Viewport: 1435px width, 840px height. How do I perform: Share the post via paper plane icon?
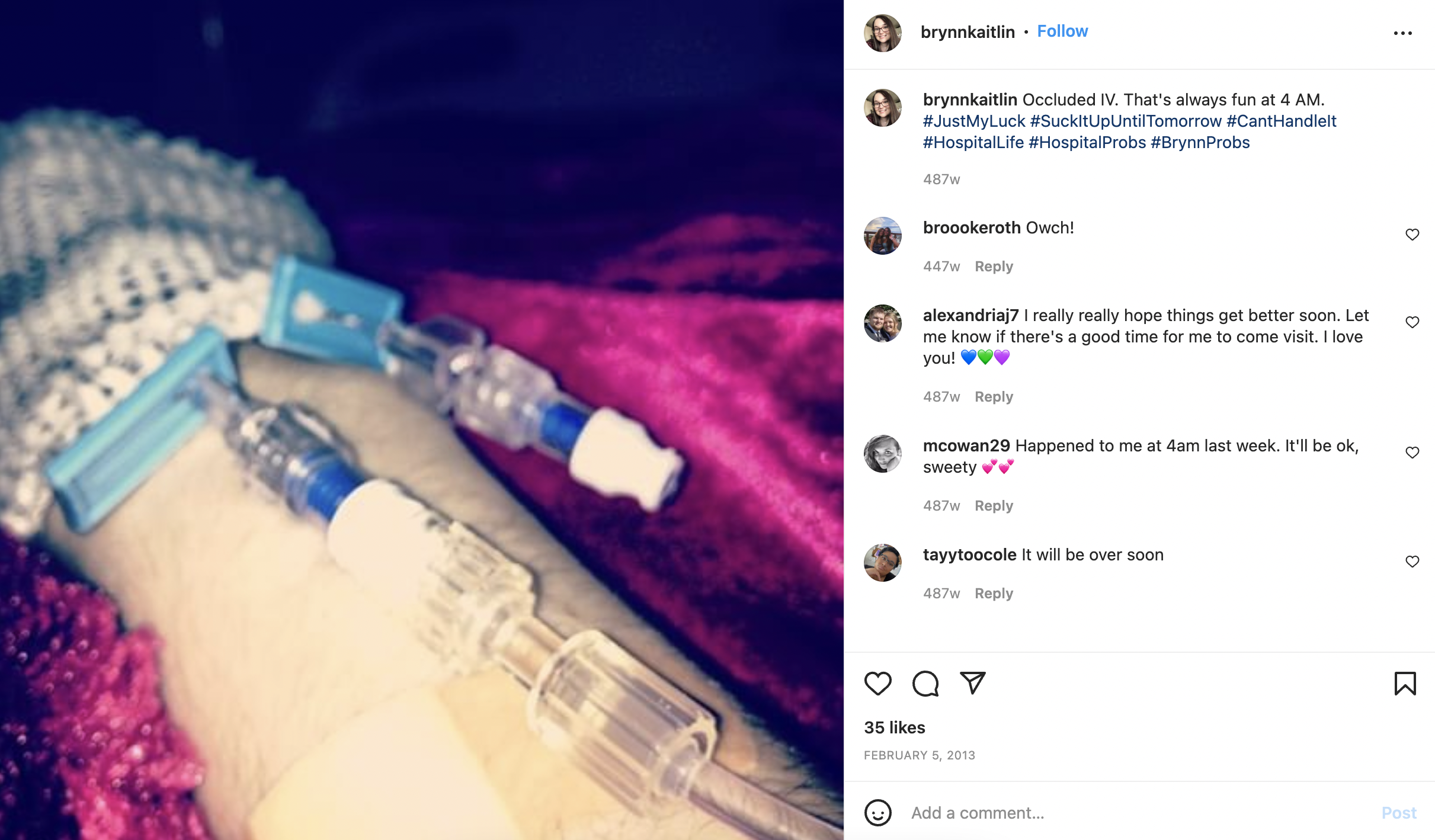click(x=972, y=683)
